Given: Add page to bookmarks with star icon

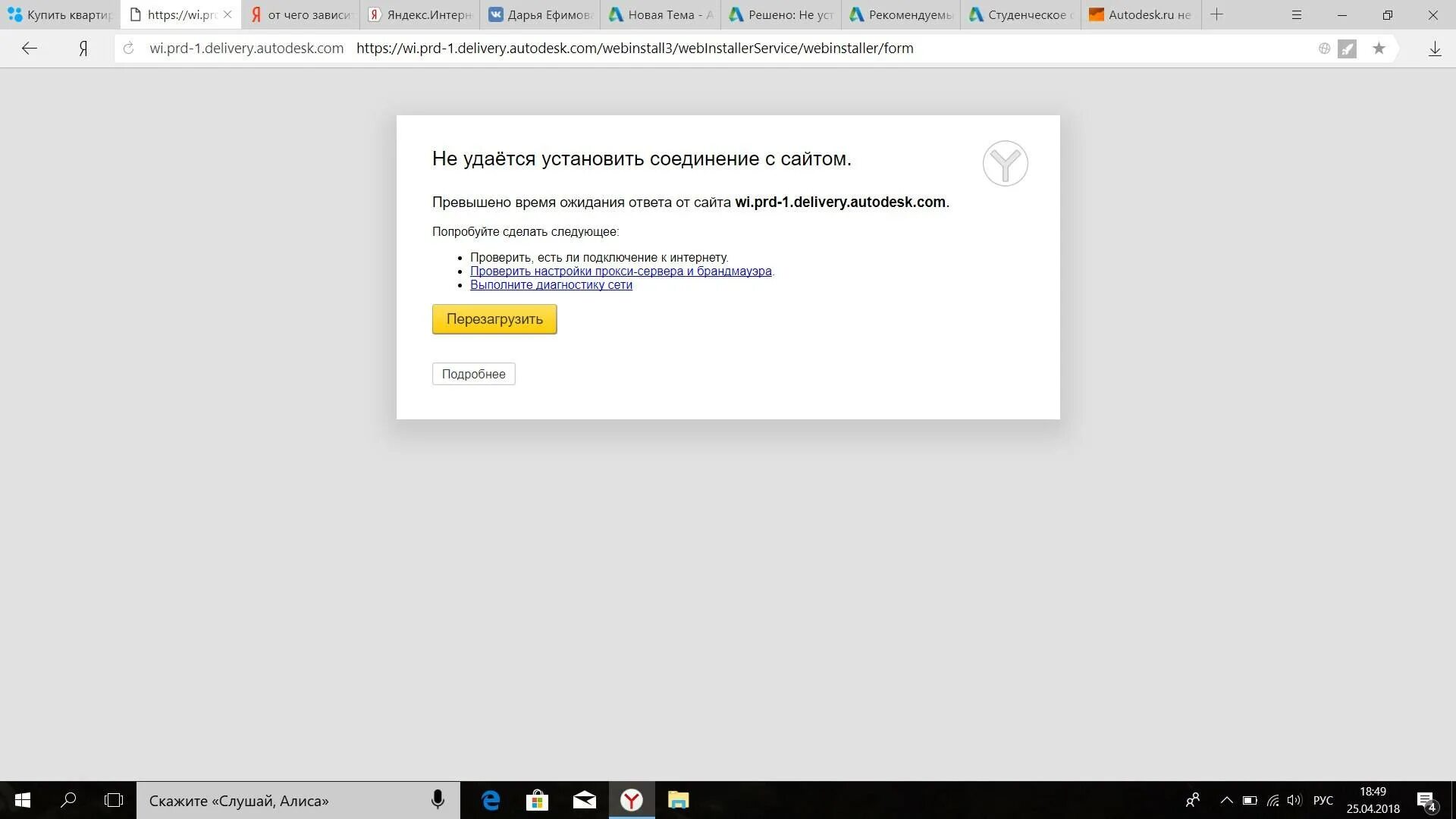Looking at the screenshot, I should point(1379,49).
